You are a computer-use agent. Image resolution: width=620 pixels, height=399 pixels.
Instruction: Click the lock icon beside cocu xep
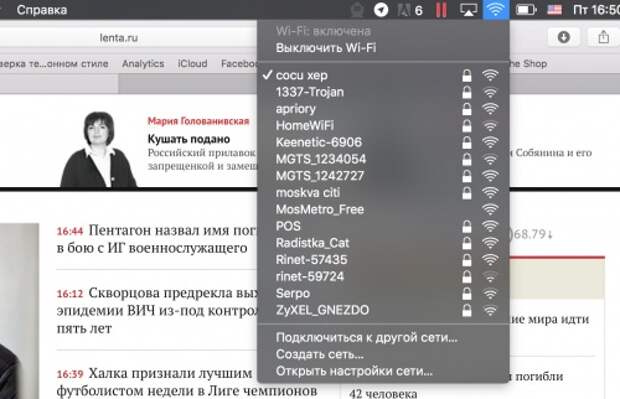coord(467,75)
